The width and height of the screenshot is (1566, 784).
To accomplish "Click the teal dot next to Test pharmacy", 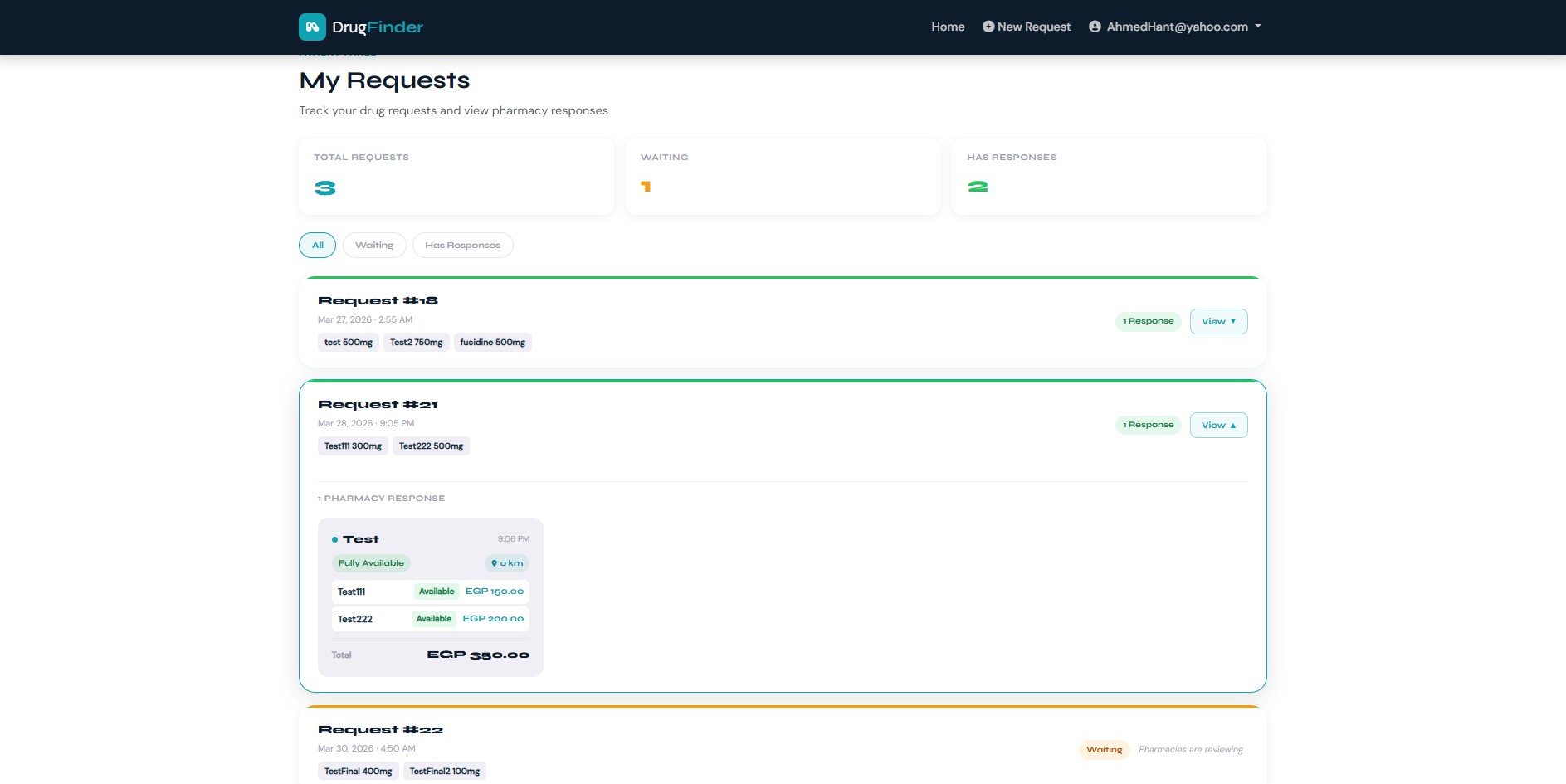I will tap(334, 540).
